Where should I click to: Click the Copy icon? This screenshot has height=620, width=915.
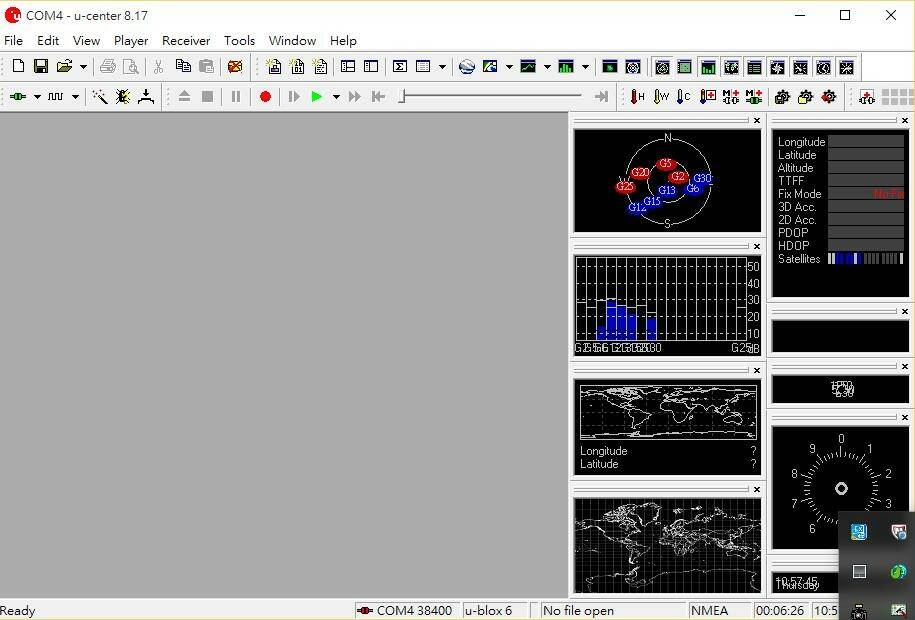pos(183,67)
